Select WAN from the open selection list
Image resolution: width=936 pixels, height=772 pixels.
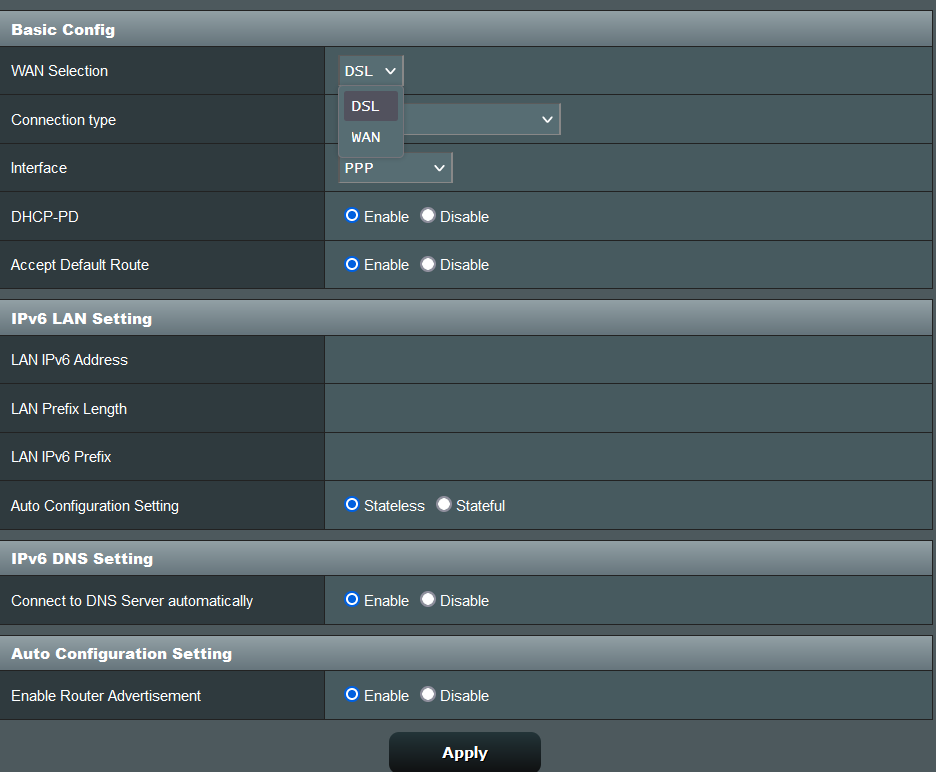tap(366, 137)
